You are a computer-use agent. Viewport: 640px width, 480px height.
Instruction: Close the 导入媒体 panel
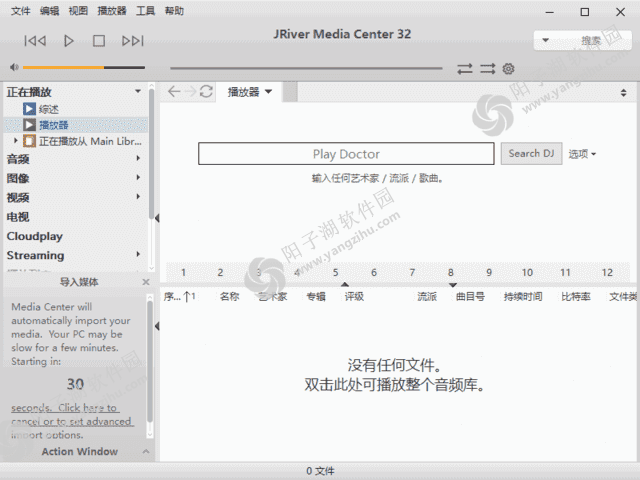pyautogui.click(x=146, y=282)
